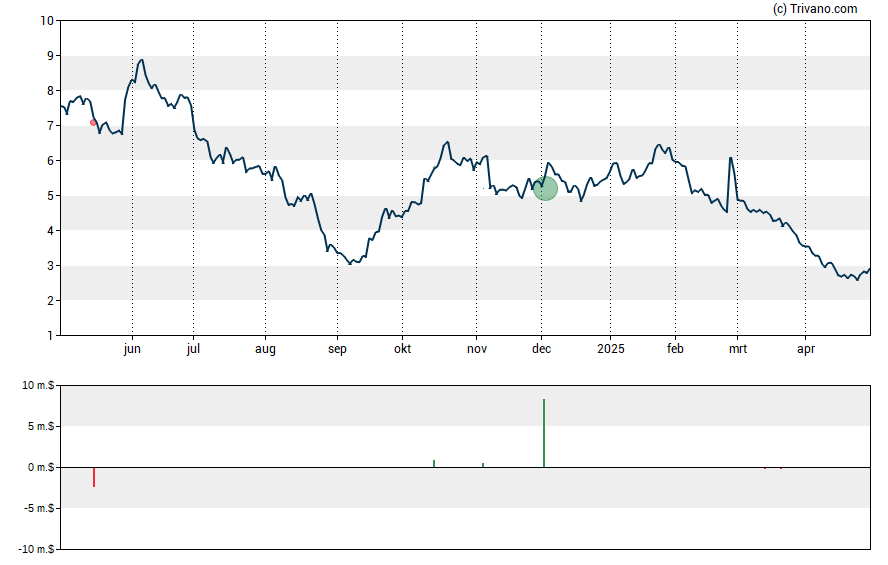888x565 pixels.
Task: Click the 'dec' x-axis label
Action: tap(541, 349)
